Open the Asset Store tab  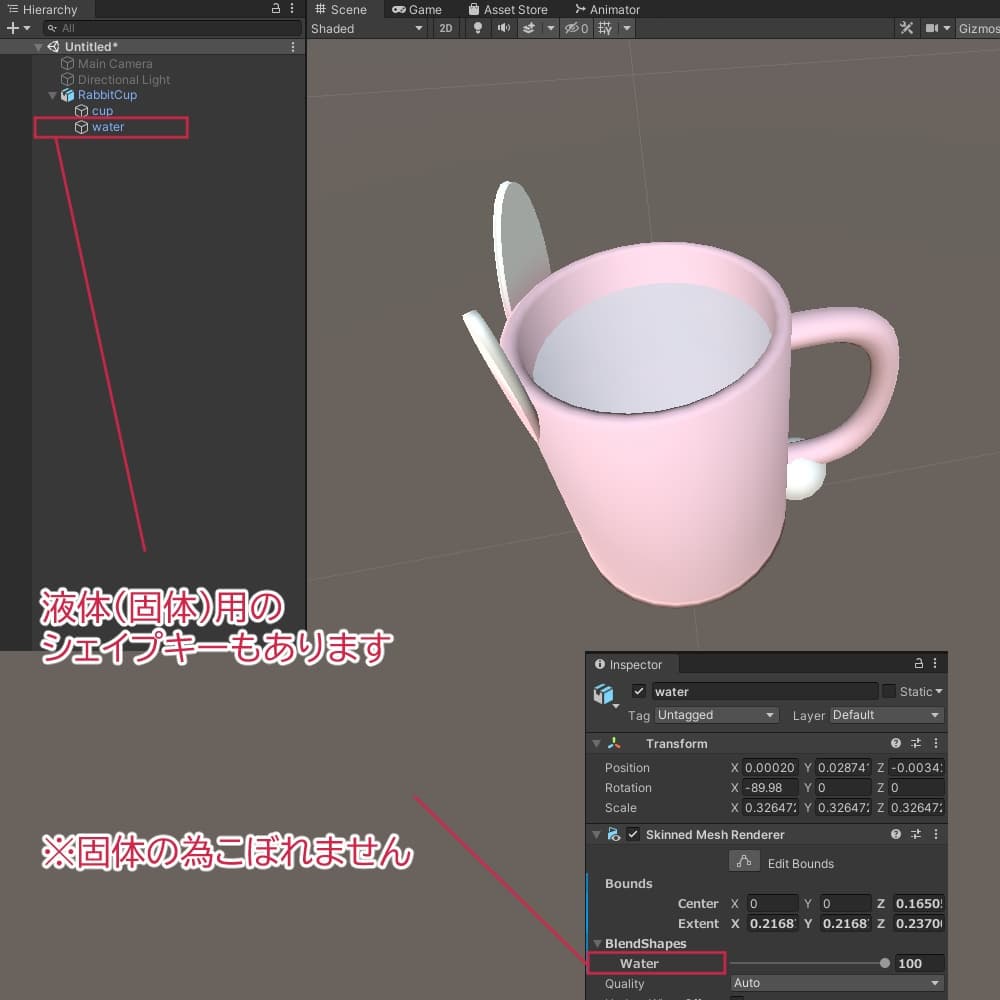[508, 9]
